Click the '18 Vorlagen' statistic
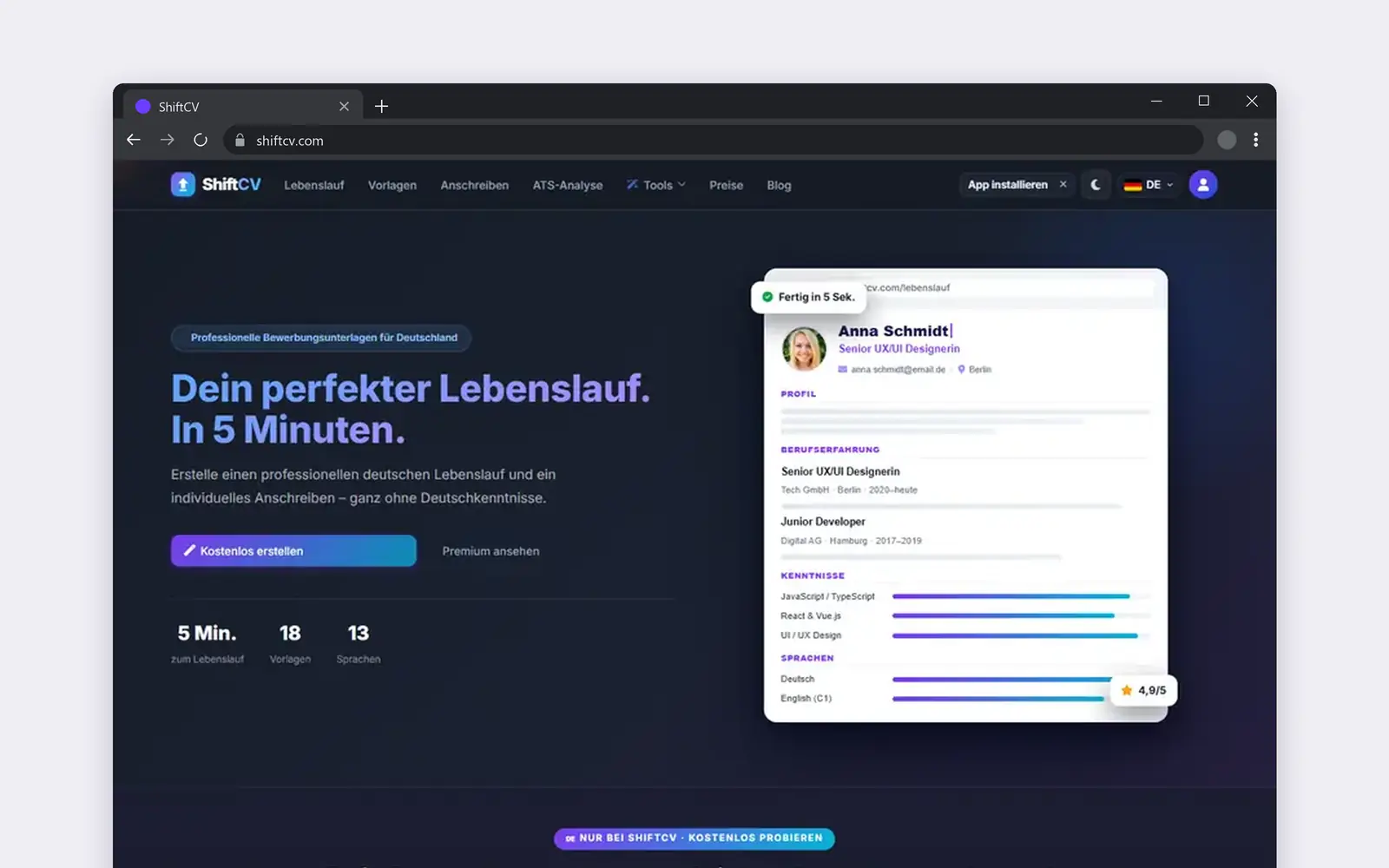This screenshot has height=868, width=1389. (290, 643)
